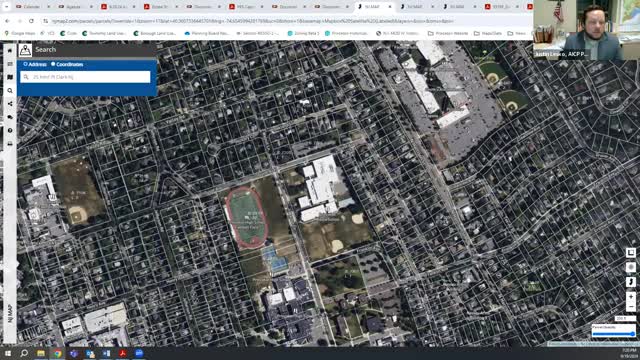Click the address search input field
Viewport: 640px width, 360px height.
(86, 77)
